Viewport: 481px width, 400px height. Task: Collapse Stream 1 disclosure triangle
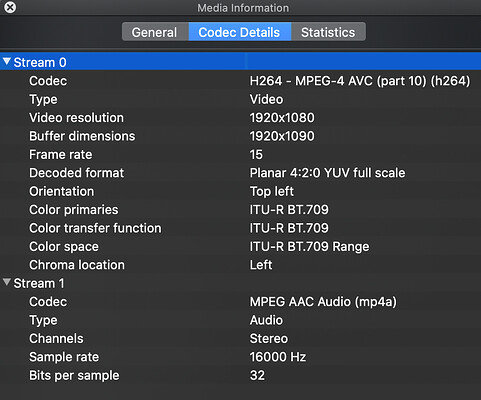pyautogui.click(x=6, y=282)
